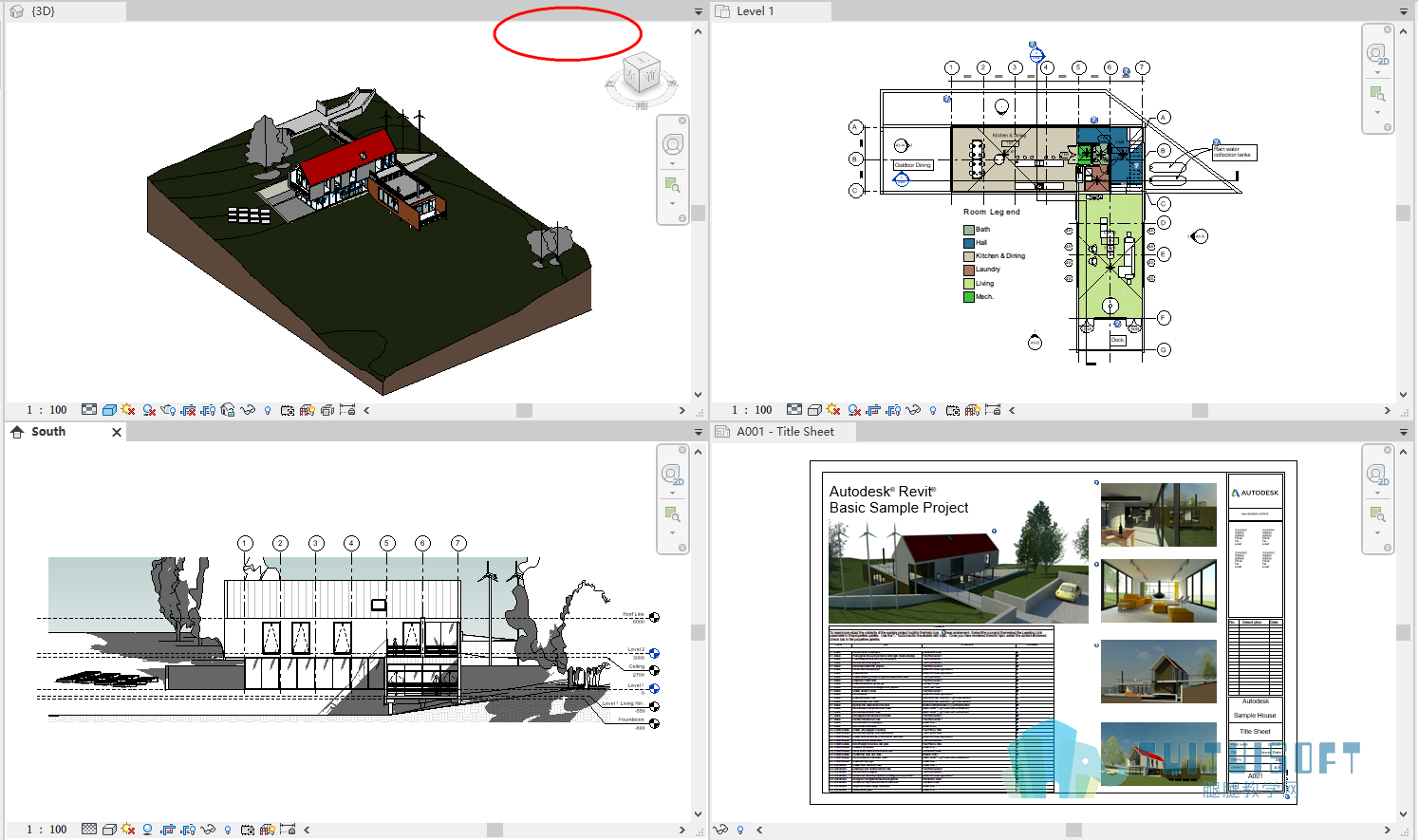Toggle Sun Path in the 3D view
Screen dimensions: 1418x840
128,410
